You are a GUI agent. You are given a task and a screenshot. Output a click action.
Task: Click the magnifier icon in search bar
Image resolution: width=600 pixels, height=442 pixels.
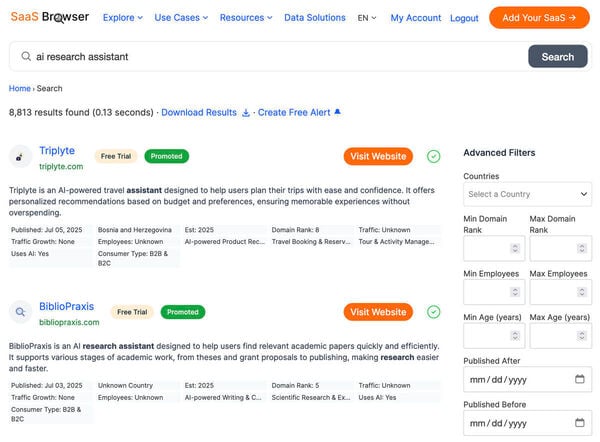point(26,57)
